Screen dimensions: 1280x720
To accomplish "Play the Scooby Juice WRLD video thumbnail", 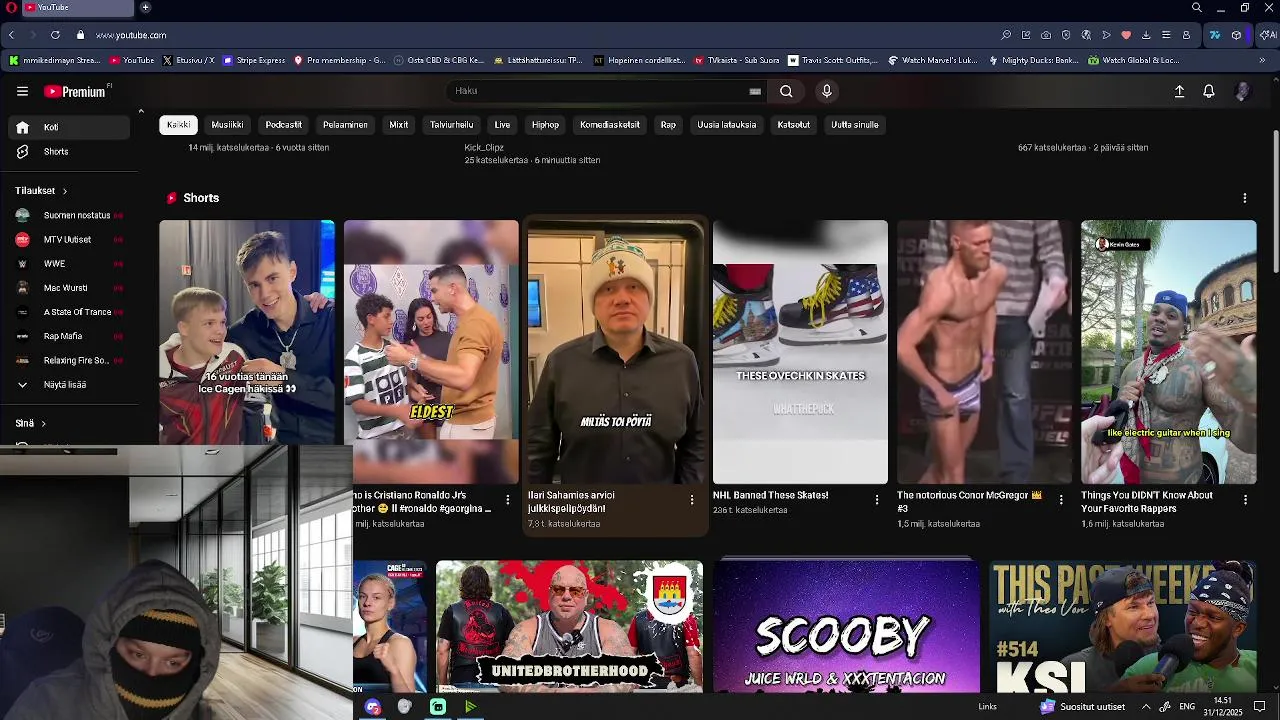I will pyautogui.click(x=846, y=627).
